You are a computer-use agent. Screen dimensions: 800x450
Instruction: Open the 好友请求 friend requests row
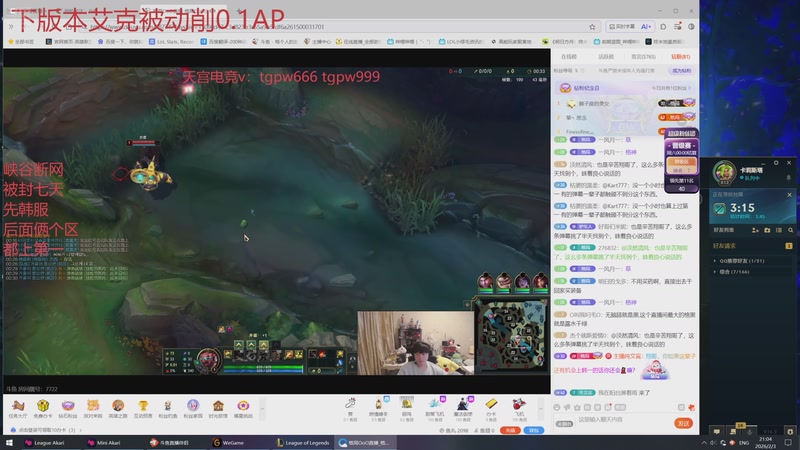tap(753, 246)
